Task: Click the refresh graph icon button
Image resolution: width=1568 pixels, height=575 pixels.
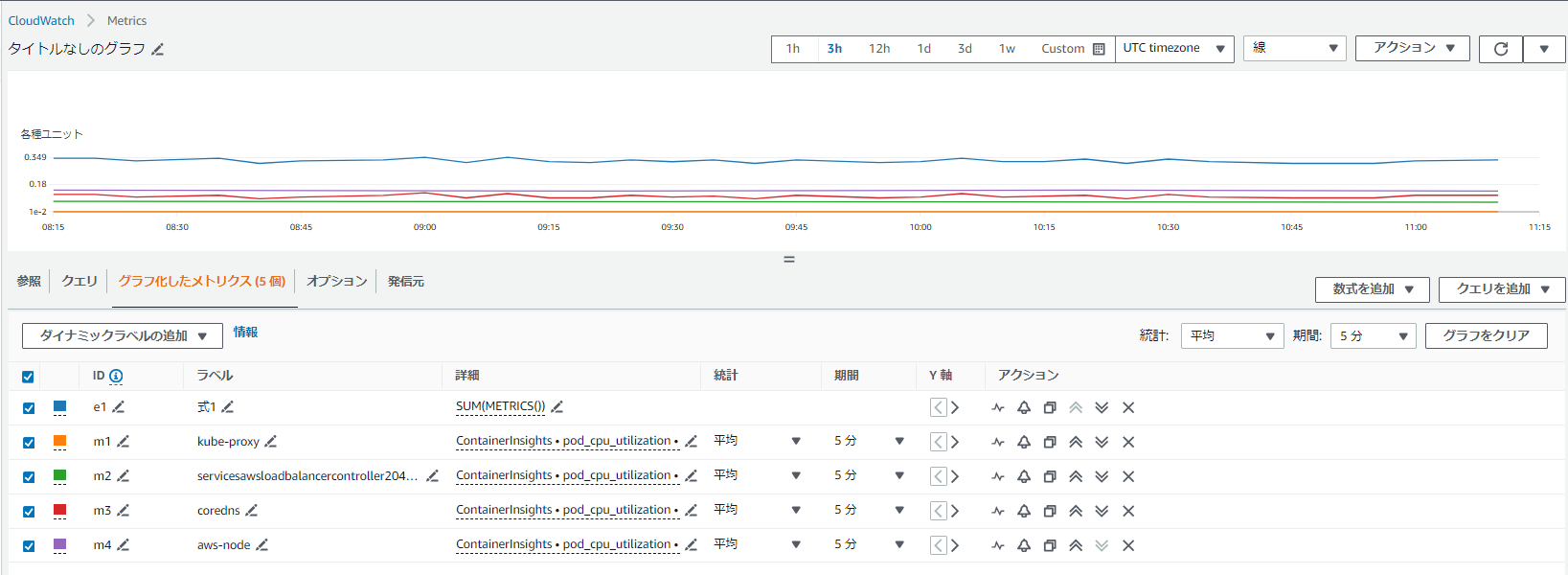Action: [x=1501, y=49]
